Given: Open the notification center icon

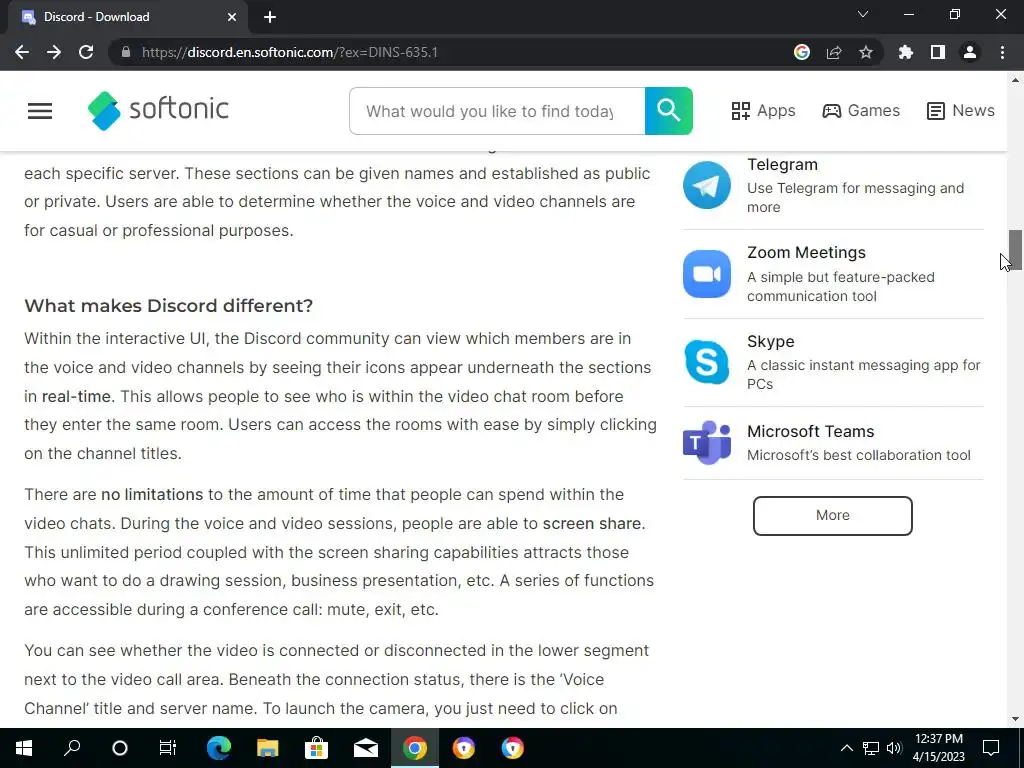Looking at the screenshot, I should point(991,748).
